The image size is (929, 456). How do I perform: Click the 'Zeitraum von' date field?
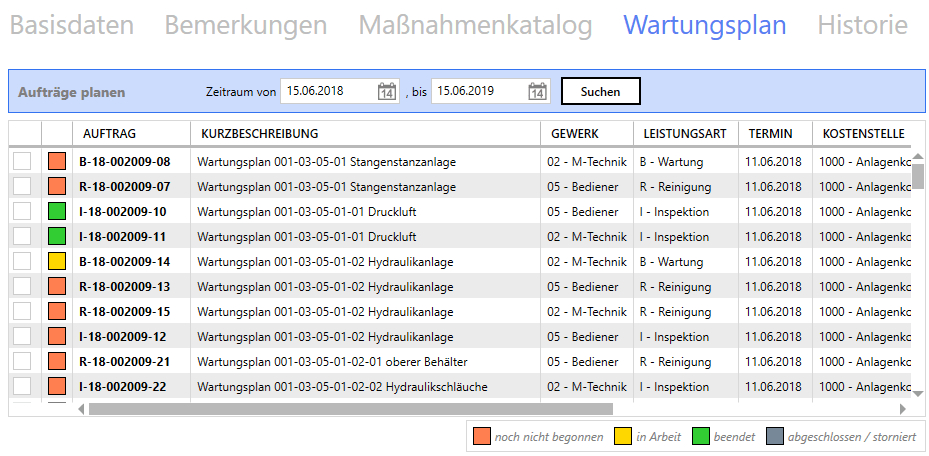tap(328, 91)
